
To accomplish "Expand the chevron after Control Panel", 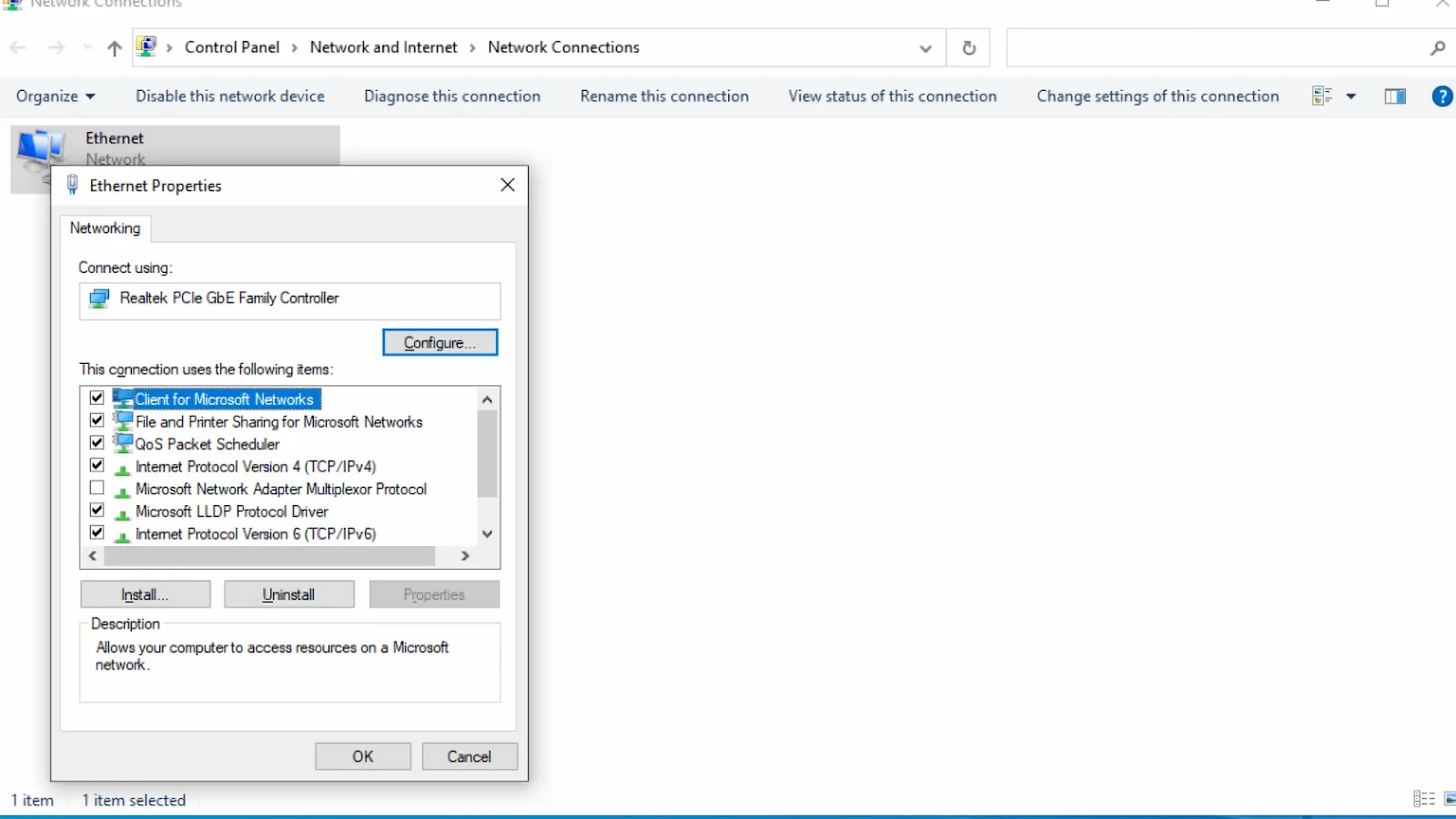I will tap(295, 48).
